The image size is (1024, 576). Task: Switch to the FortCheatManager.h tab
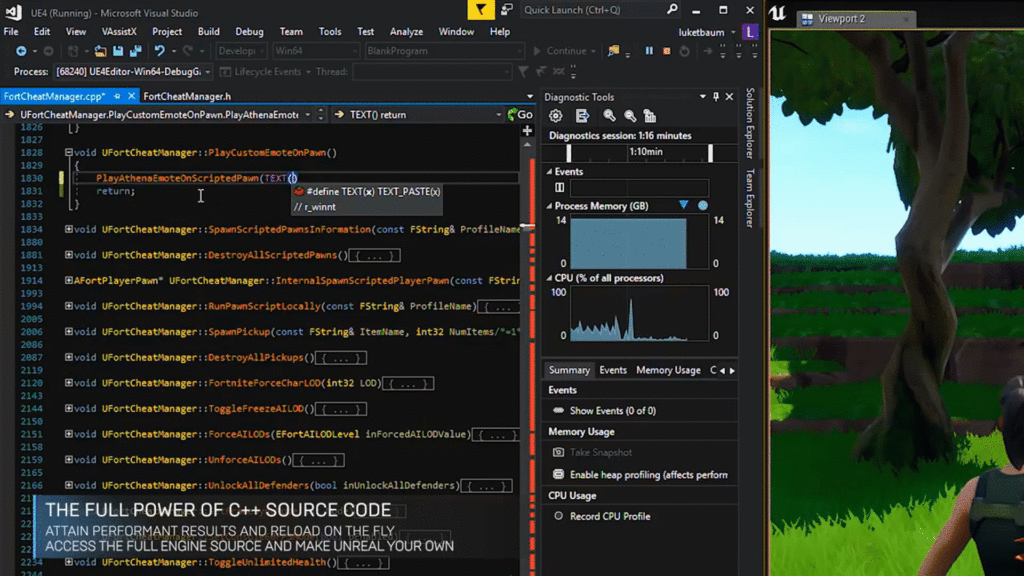click(187, 96)
